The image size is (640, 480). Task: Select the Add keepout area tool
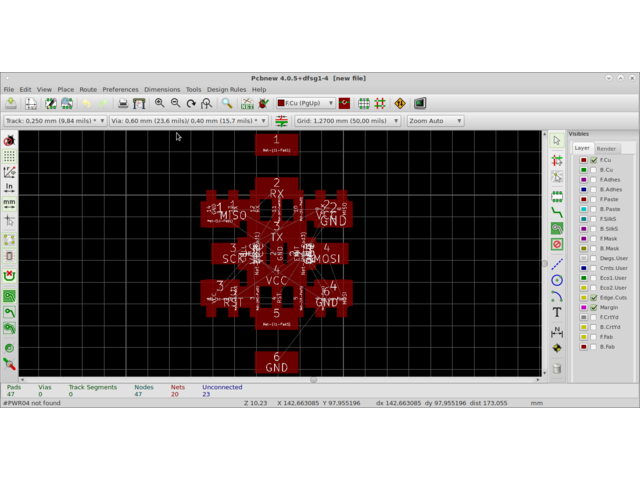[557, 244]
